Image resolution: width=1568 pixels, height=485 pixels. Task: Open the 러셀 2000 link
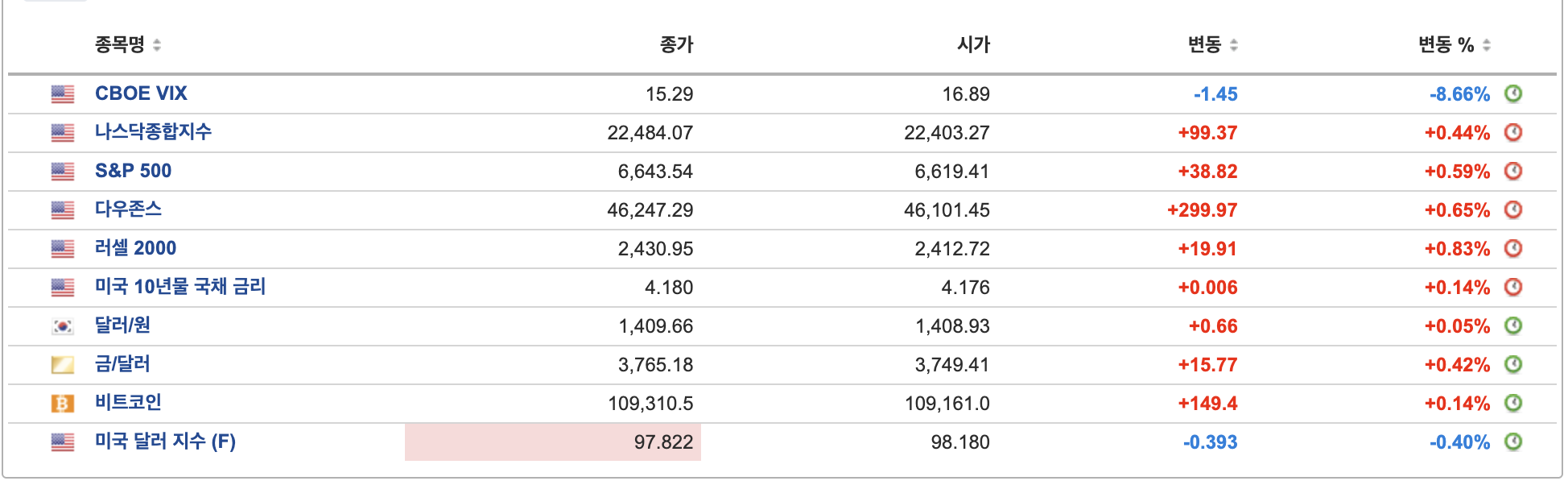pos(134,247)
